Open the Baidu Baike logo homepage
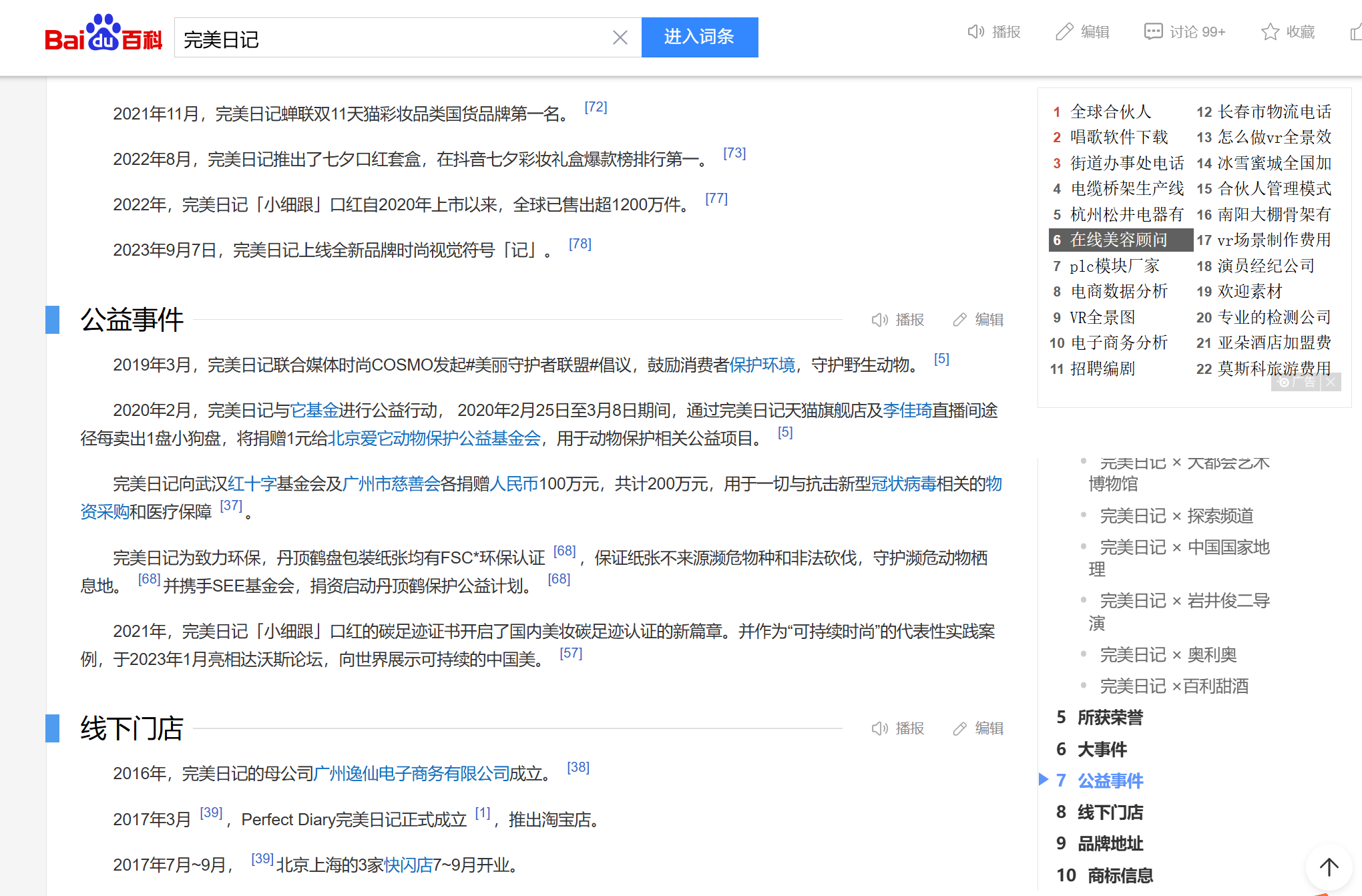 103,33
